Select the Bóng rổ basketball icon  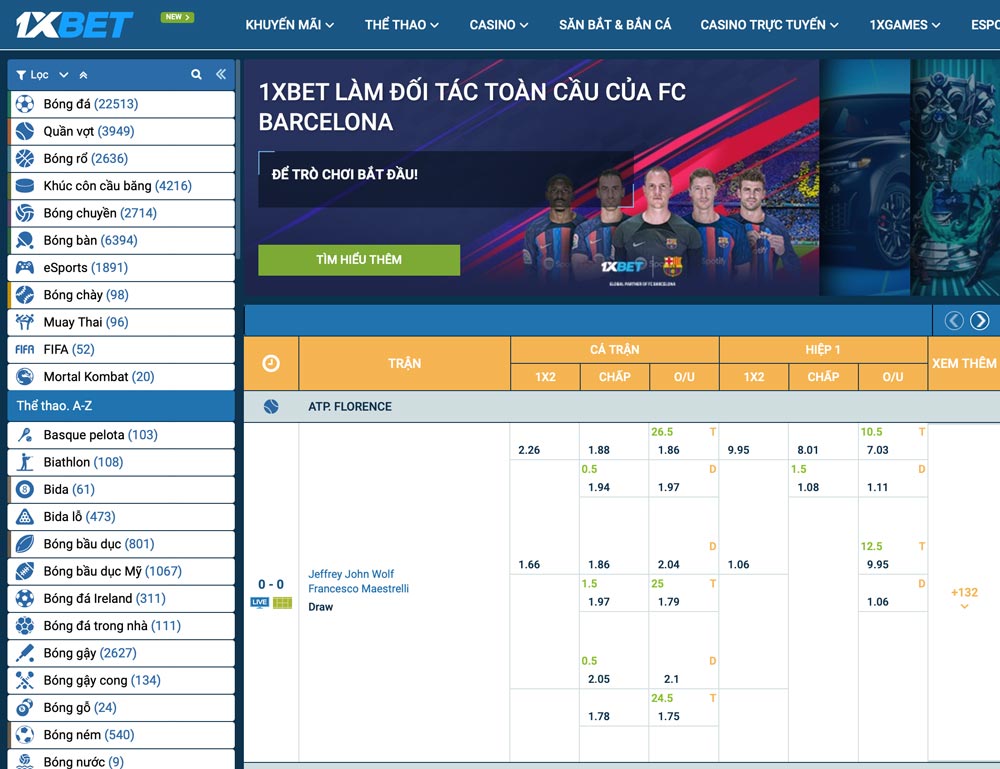pyautogui.click(x=25, y=158)
